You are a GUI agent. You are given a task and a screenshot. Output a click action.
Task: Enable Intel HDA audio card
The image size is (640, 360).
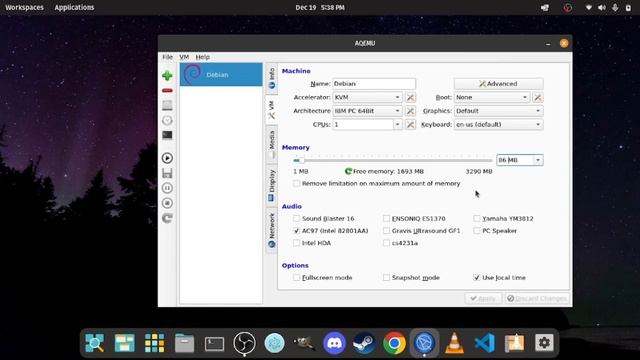pyautogui.click(x=296, y=243)
